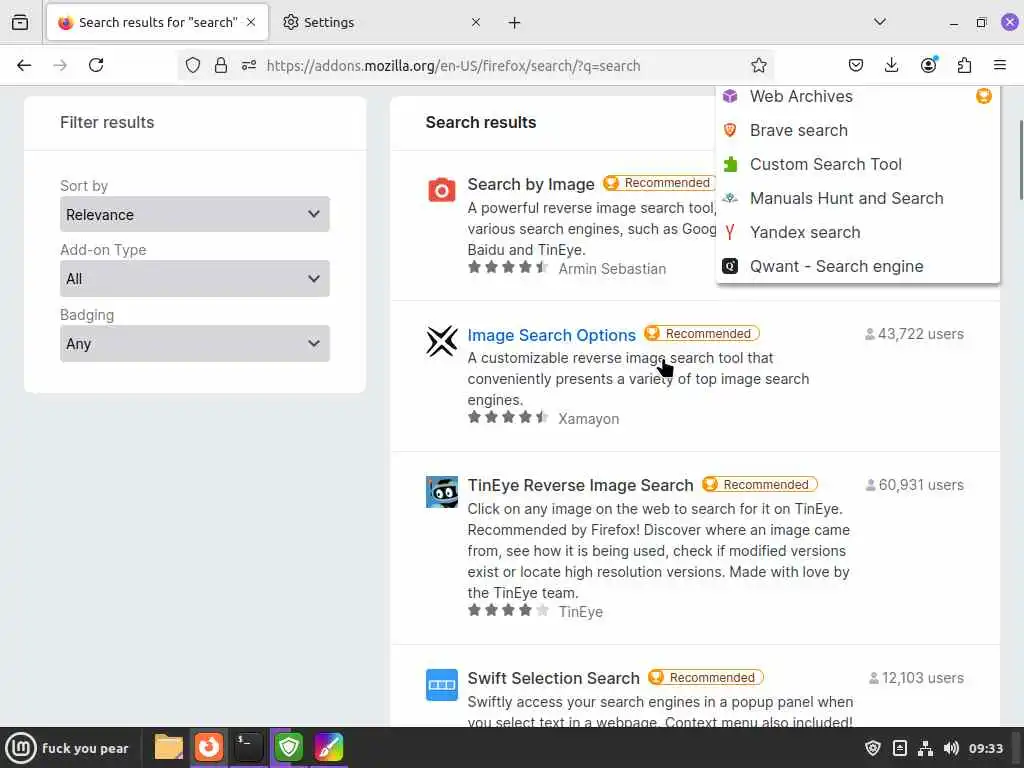Open the Image Search Options add-on
The image size is (1024, 768).
coord(551,335)
